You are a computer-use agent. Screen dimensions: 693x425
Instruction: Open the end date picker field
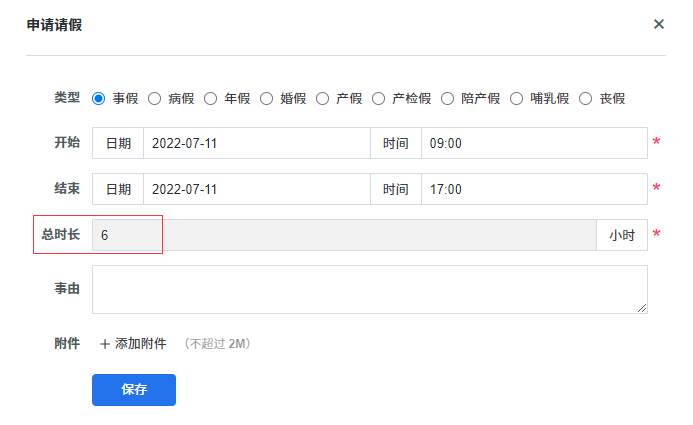pyautogui.click(x=256, y=188)
